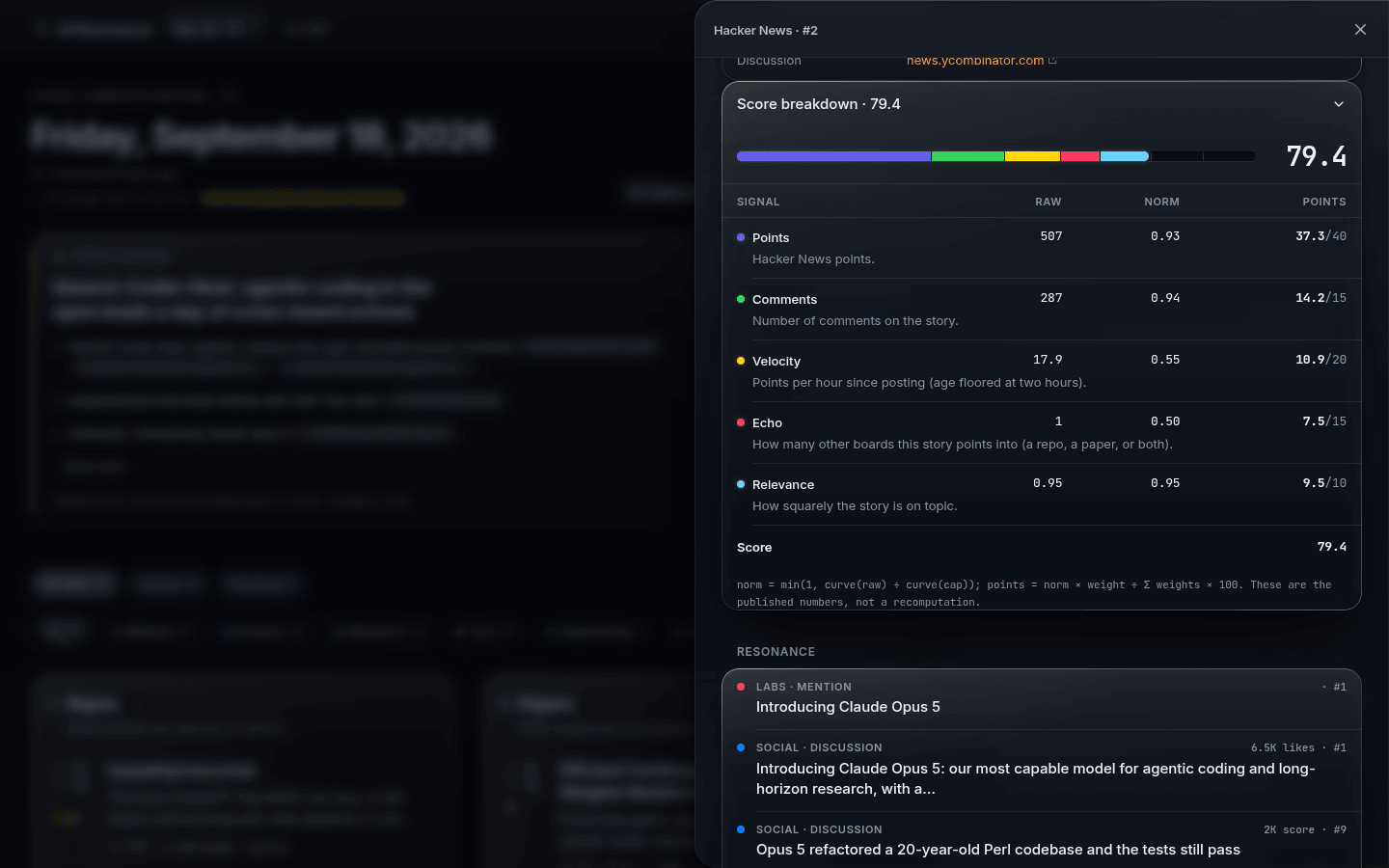Click the 37.3/40 points value
This screenshot has height=868, width=1389.
coord(1321,236)
